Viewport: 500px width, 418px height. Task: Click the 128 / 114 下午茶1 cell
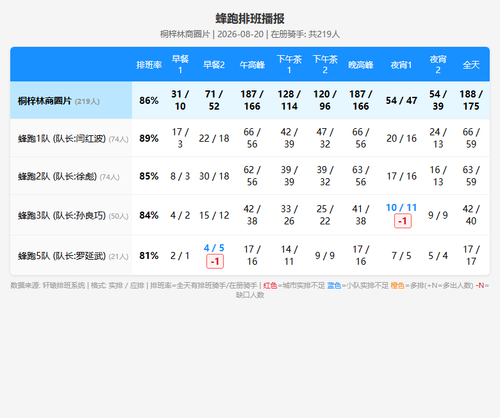click(289, 100)
